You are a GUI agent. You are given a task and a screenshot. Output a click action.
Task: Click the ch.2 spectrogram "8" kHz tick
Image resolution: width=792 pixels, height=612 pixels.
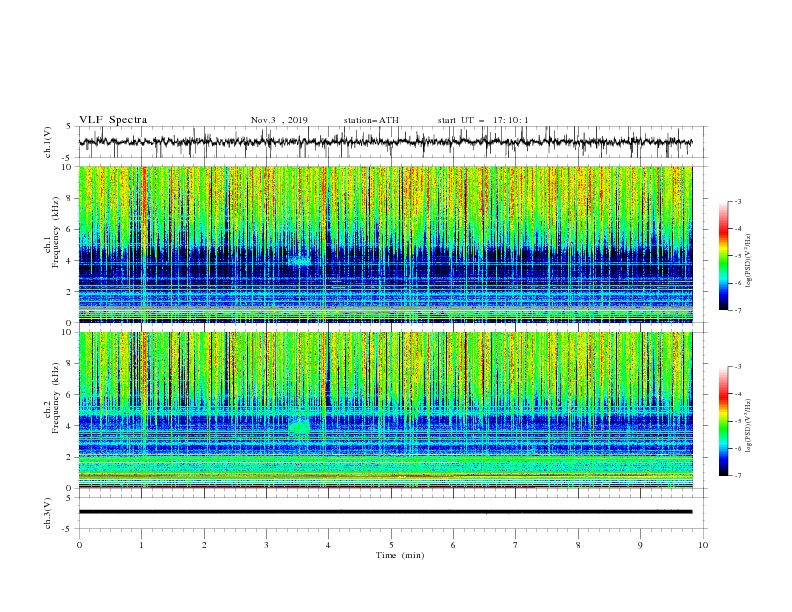click(x=70, y=364)
